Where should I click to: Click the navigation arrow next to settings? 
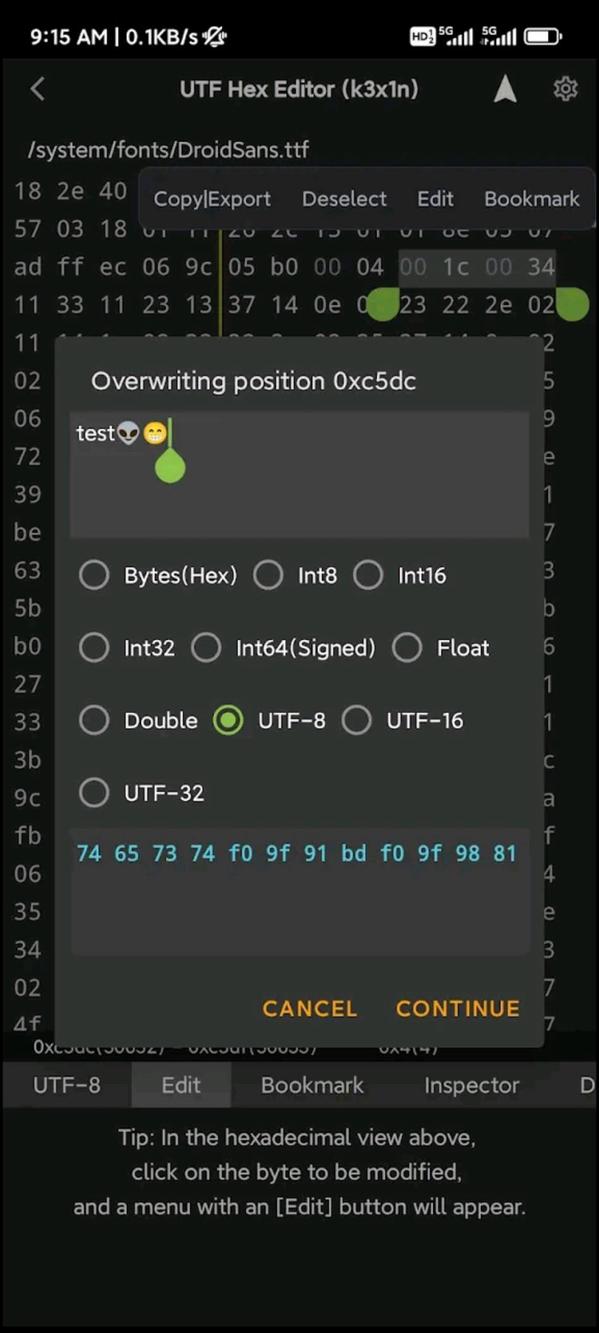coord(505,89)
